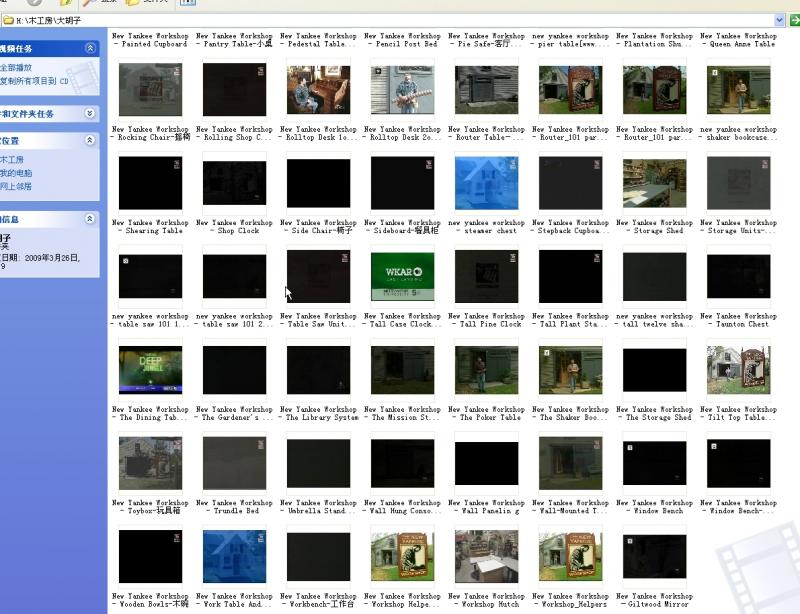Click the 'Plantation Shu...' file name

(x=654, y=40)
